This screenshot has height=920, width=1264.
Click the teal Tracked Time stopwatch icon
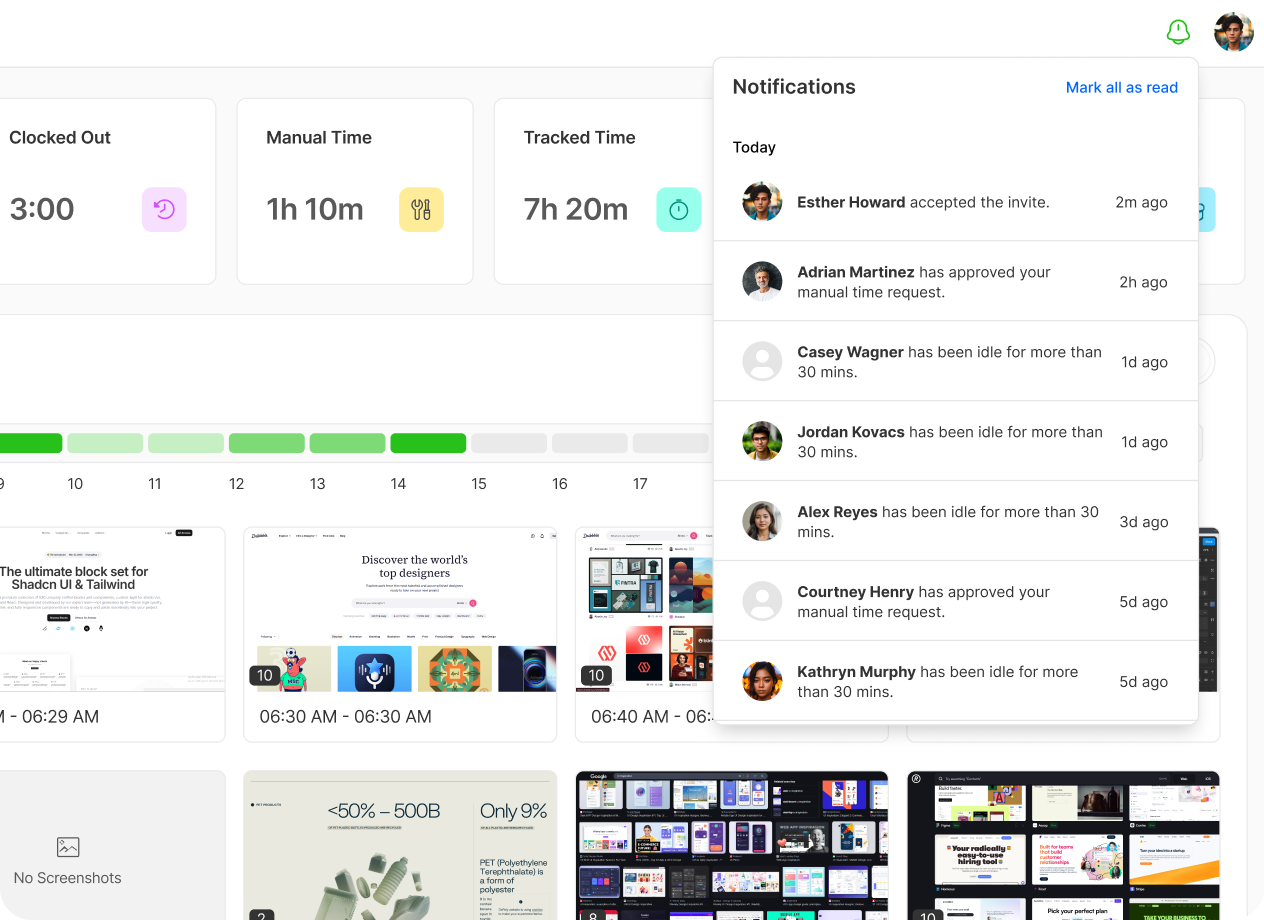[678, 210]
